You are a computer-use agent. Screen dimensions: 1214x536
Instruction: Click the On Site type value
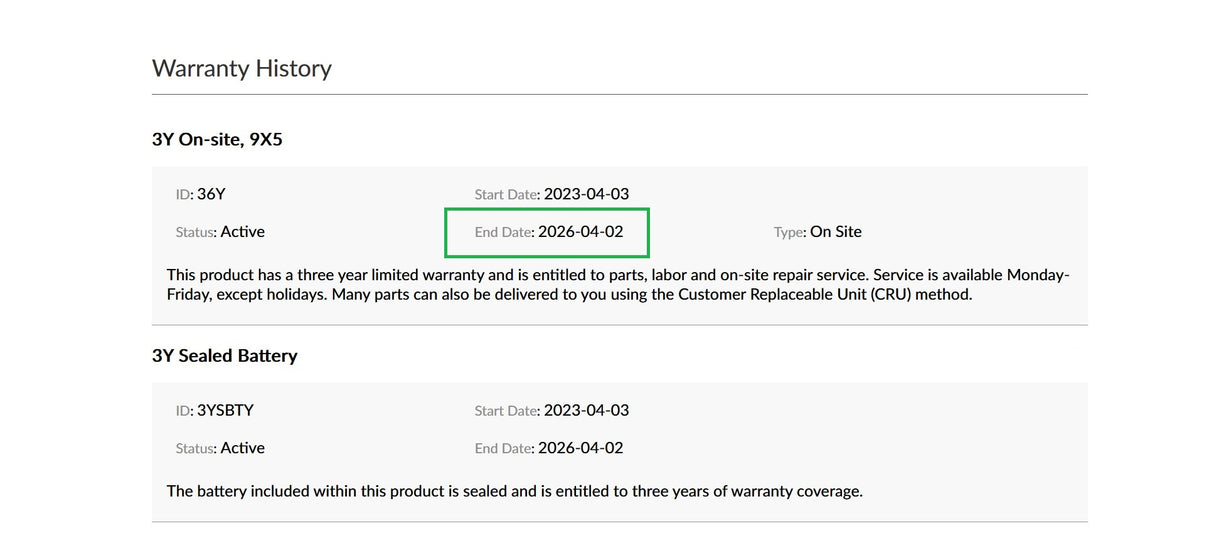pyautogui.click(x=835, y=232)
